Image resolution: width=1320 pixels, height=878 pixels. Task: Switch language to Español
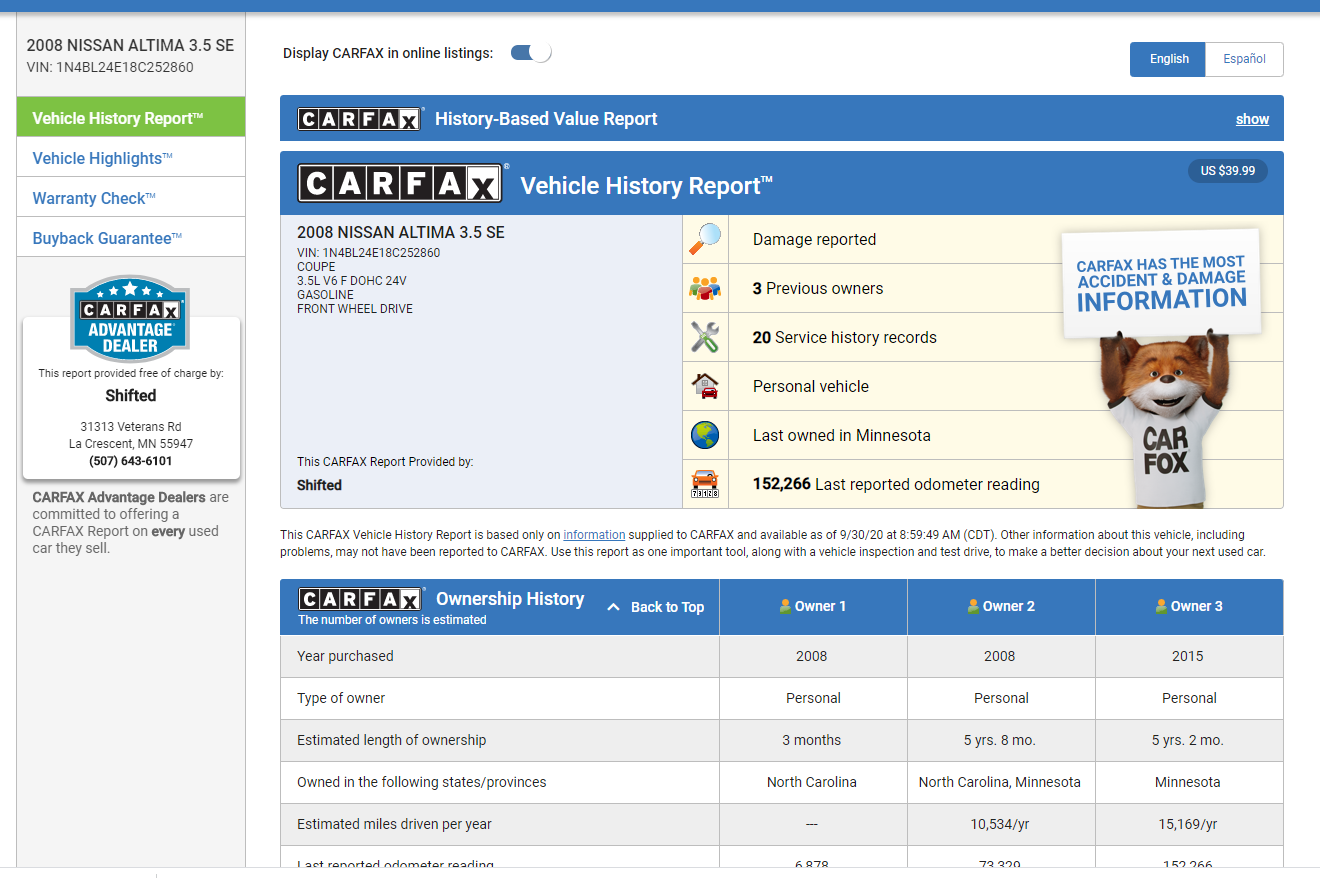[1244, 59]
